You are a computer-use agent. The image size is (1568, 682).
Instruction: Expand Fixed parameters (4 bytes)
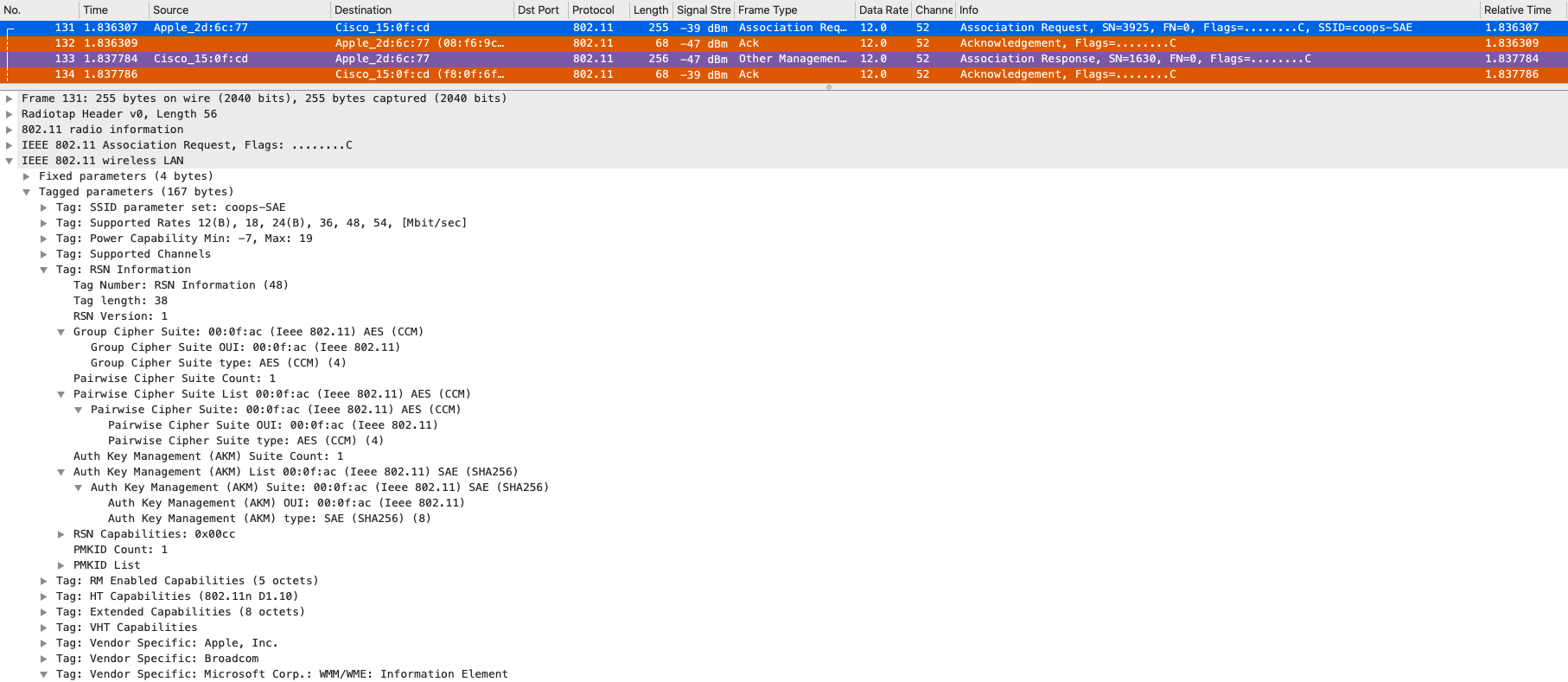[x=27, y=176]
